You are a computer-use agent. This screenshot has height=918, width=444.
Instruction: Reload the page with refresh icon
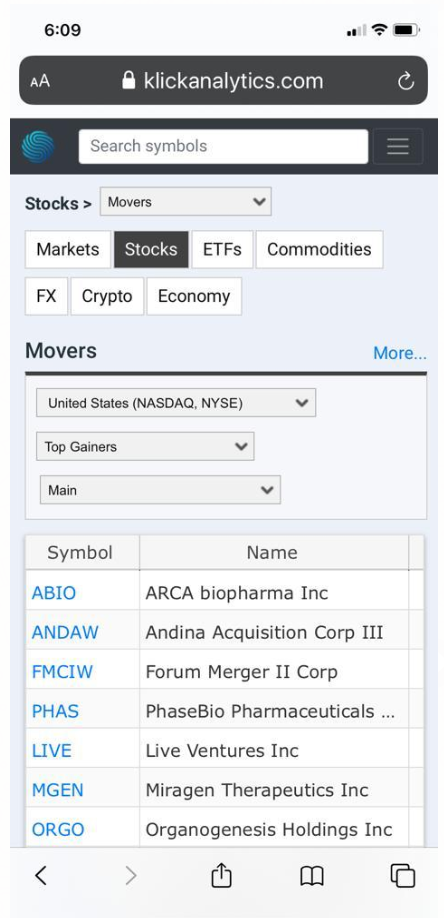[x=406, y=81]
